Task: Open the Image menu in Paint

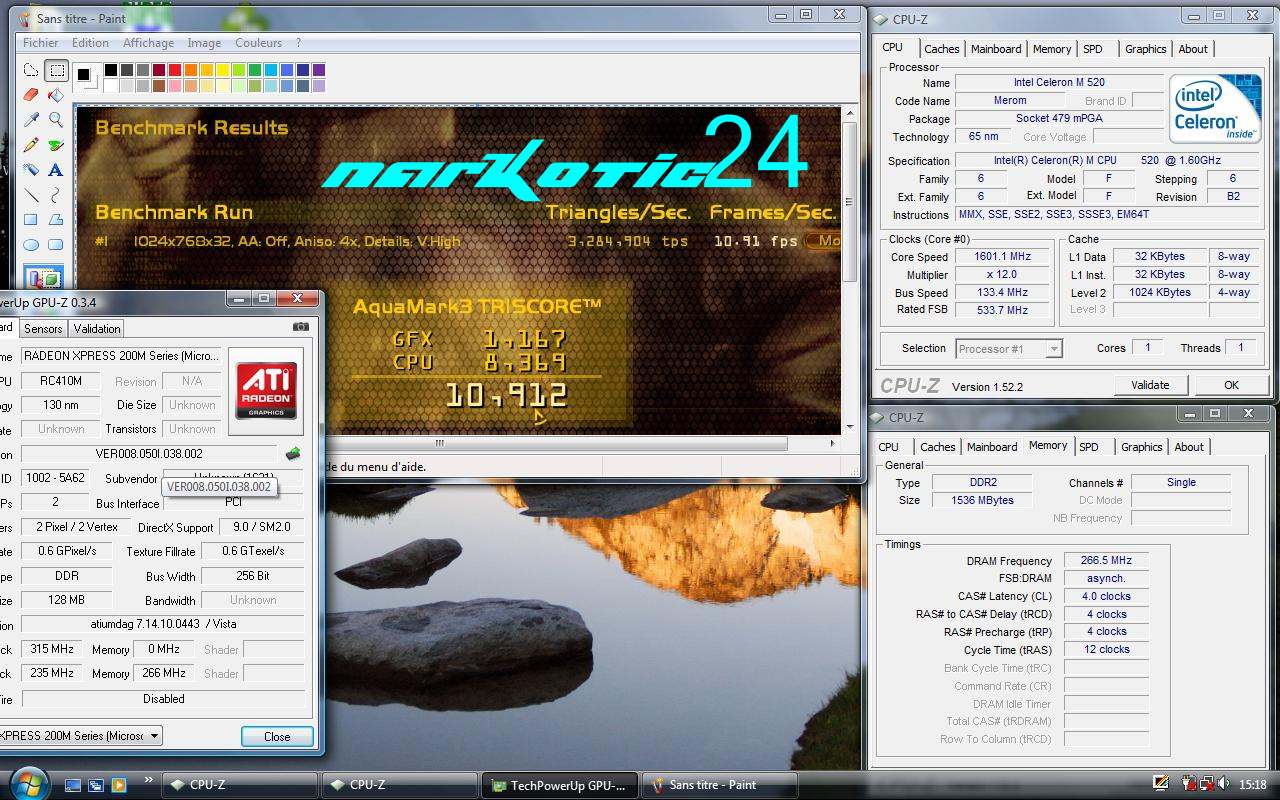Action: (x=204, y=43)
